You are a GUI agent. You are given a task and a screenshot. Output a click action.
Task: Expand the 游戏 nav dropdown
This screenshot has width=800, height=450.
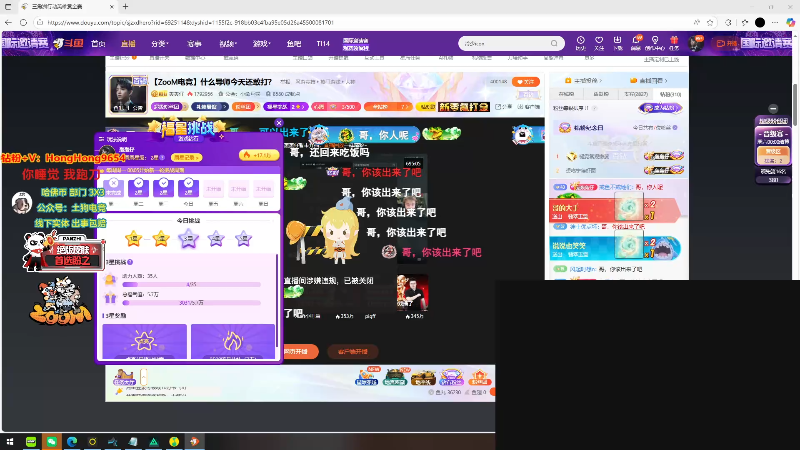pos(262,44)
